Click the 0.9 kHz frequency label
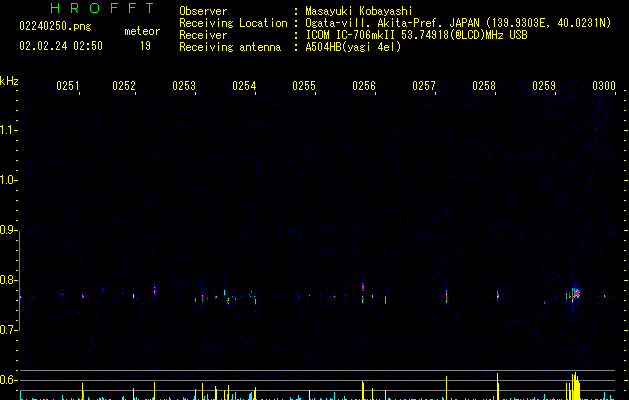This screenshot has height=400, width=629. tap(8, 230)
